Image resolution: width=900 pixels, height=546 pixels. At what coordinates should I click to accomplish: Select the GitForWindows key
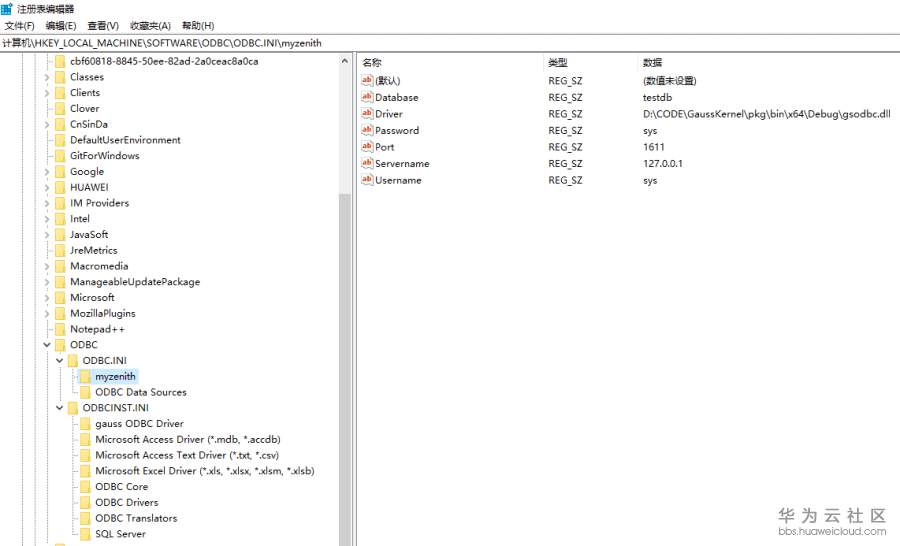104,156
